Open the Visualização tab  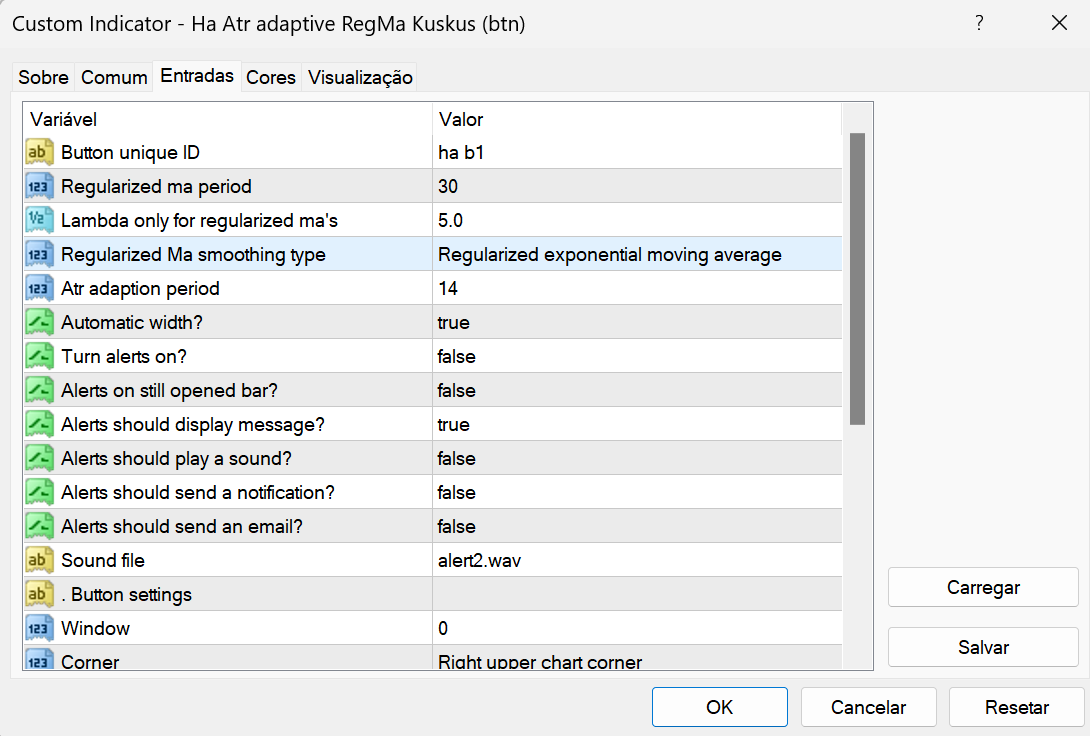point(360,77)
